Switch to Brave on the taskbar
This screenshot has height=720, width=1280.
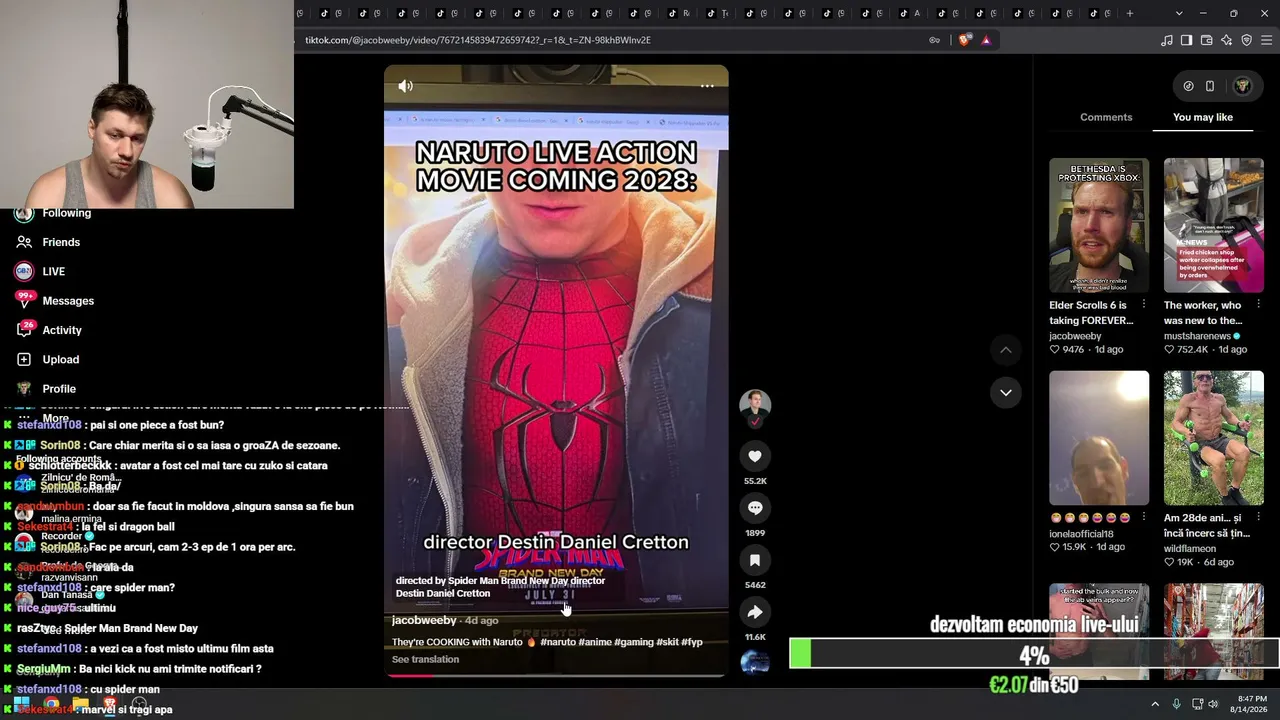pos(110,703)
